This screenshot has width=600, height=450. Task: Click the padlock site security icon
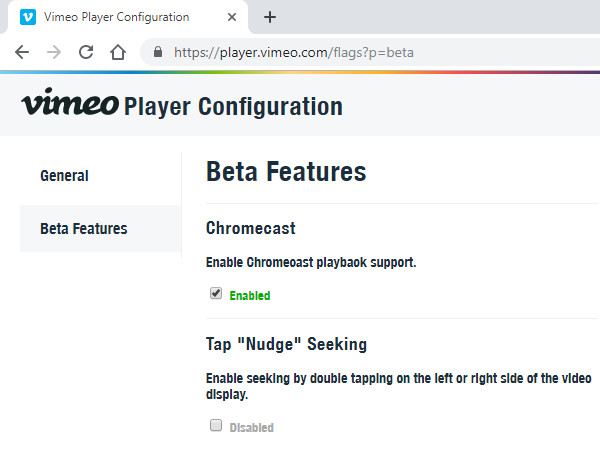(157, 52)
